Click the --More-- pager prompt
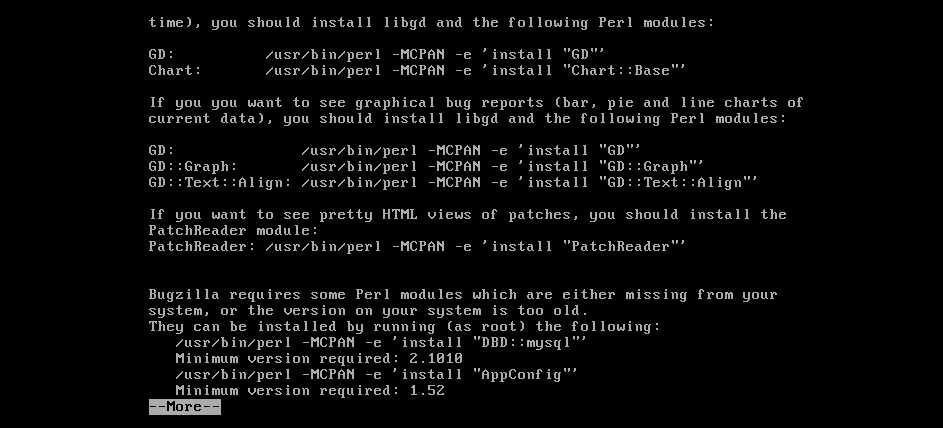The width and height of the screenshot is (943, 428). [184, 407]
